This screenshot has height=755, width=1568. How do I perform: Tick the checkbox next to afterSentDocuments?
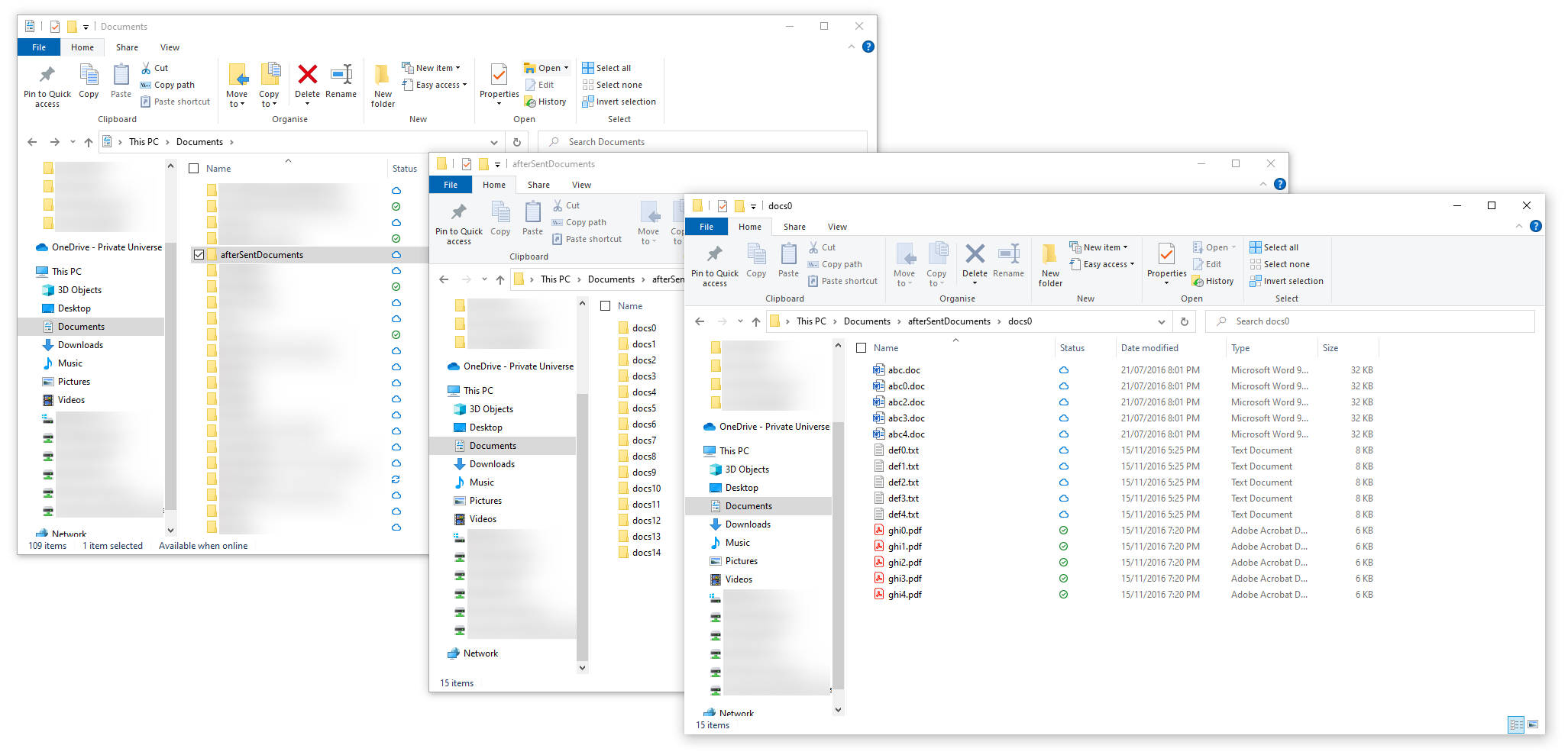pos(199,254)
